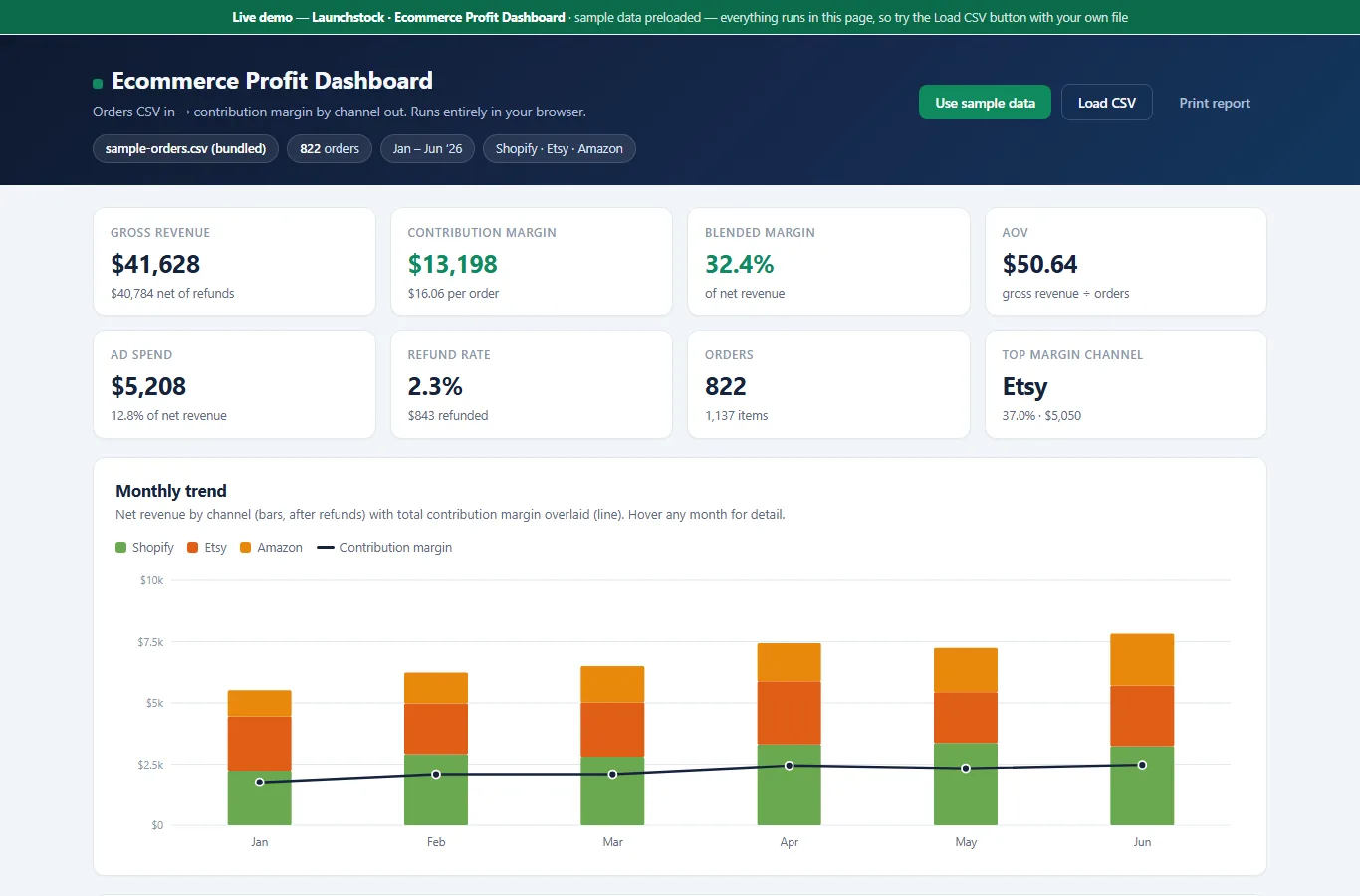Print the dashboard report
This screenshot has width=1360, height=896.
pos(1215,103)
